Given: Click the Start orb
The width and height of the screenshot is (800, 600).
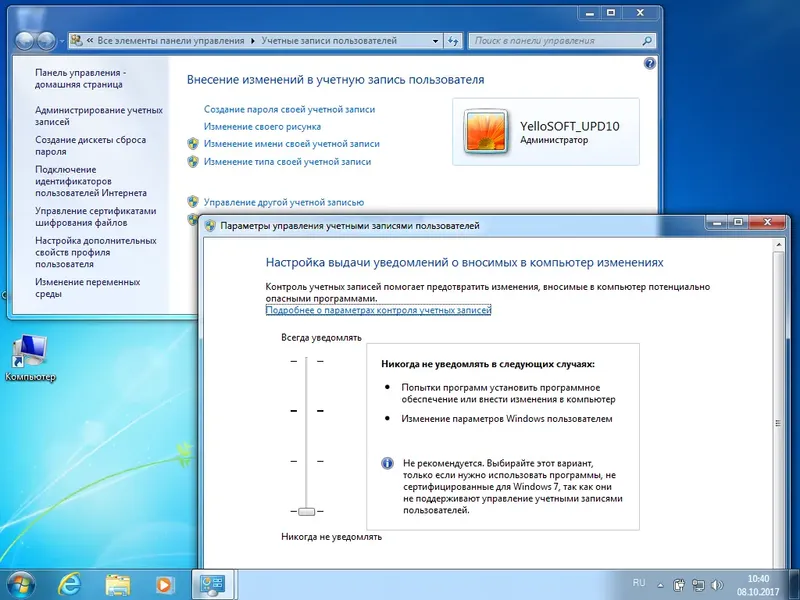Looking at the screenshot, I should pyautogui.click(x=20, y=585).
